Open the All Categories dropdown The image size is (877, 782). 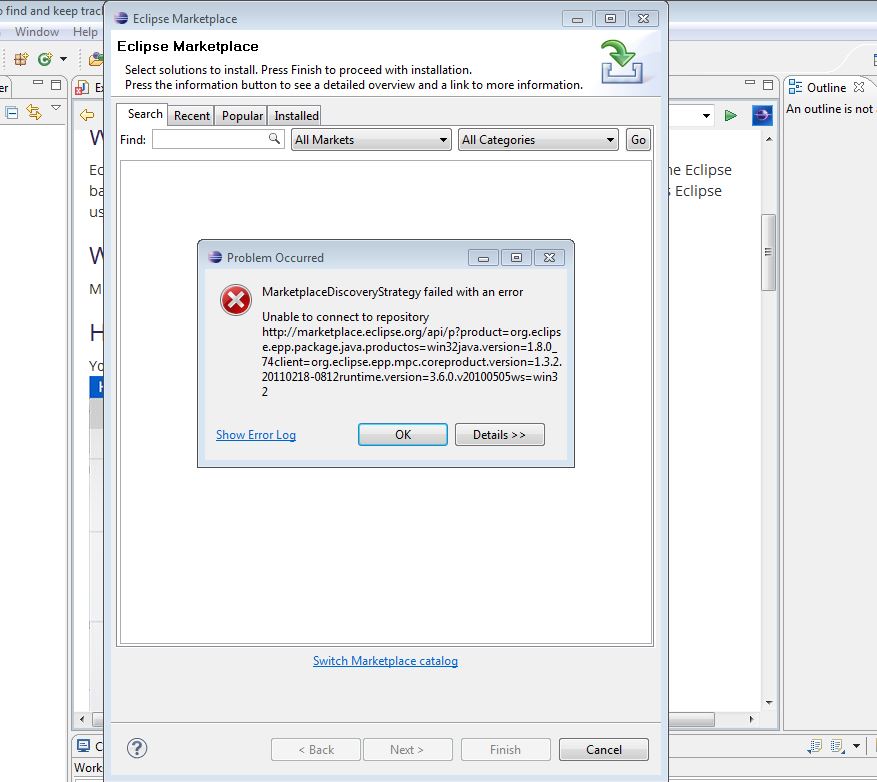(538, 140)
